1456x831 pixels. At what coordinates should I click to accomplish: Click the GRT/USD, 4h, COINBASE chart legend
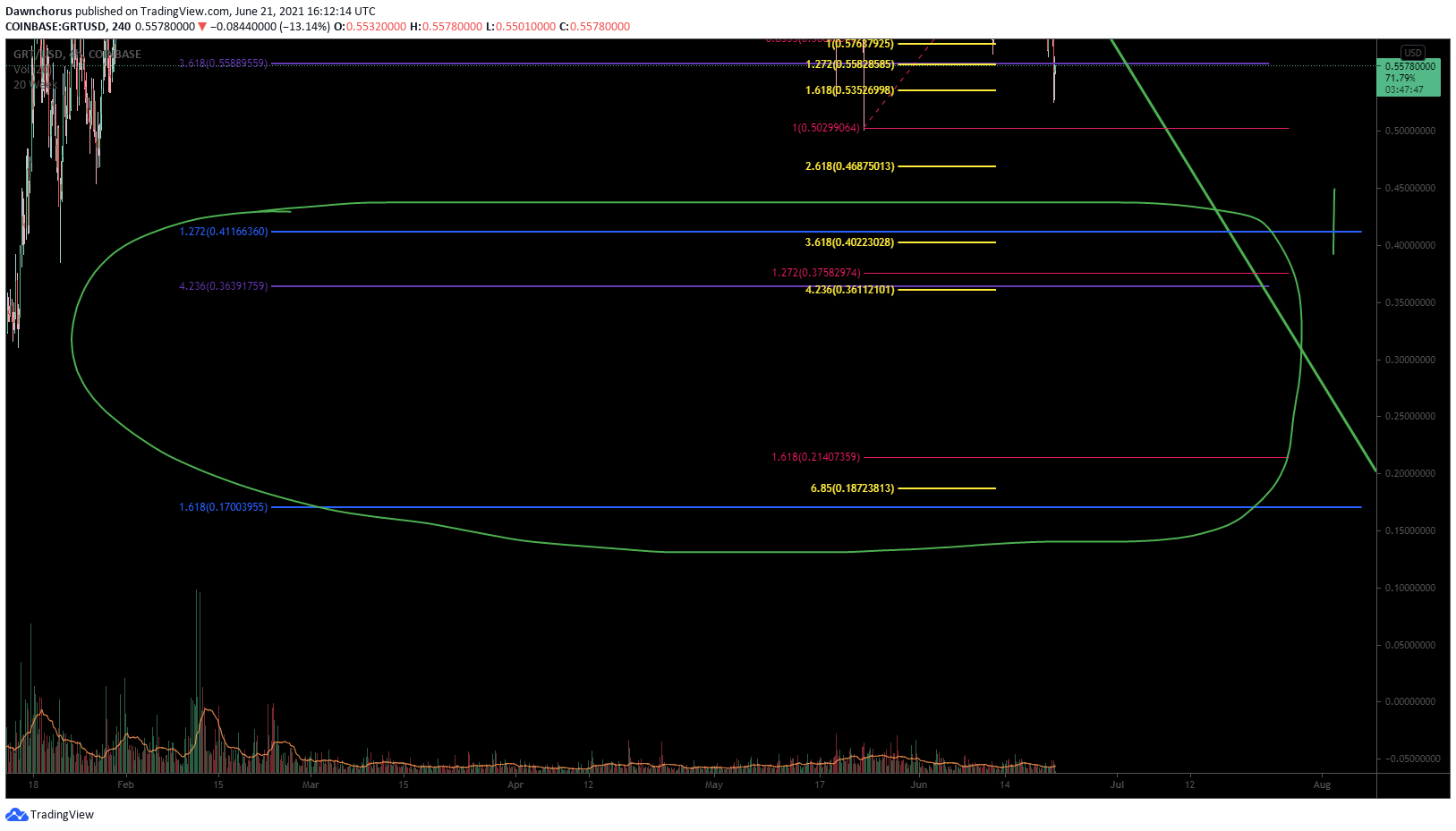[x=77, y=55]
